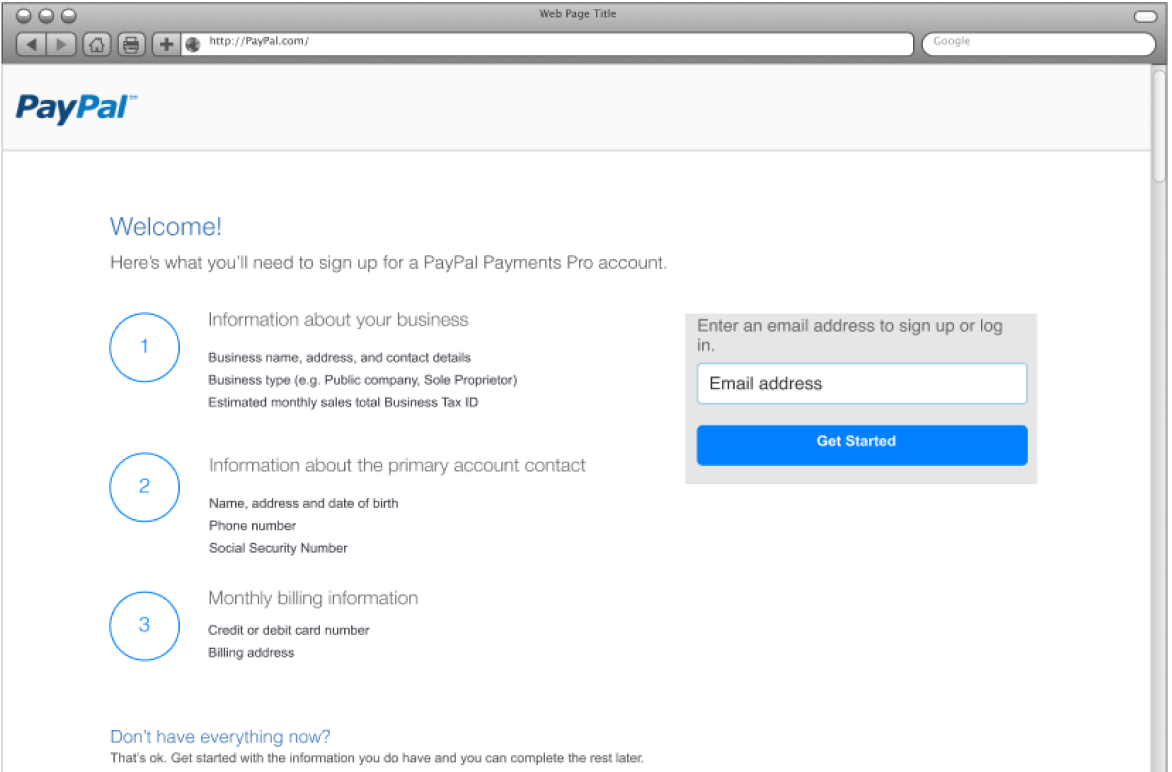Click the step 3 circle icon

coord(144,626)
